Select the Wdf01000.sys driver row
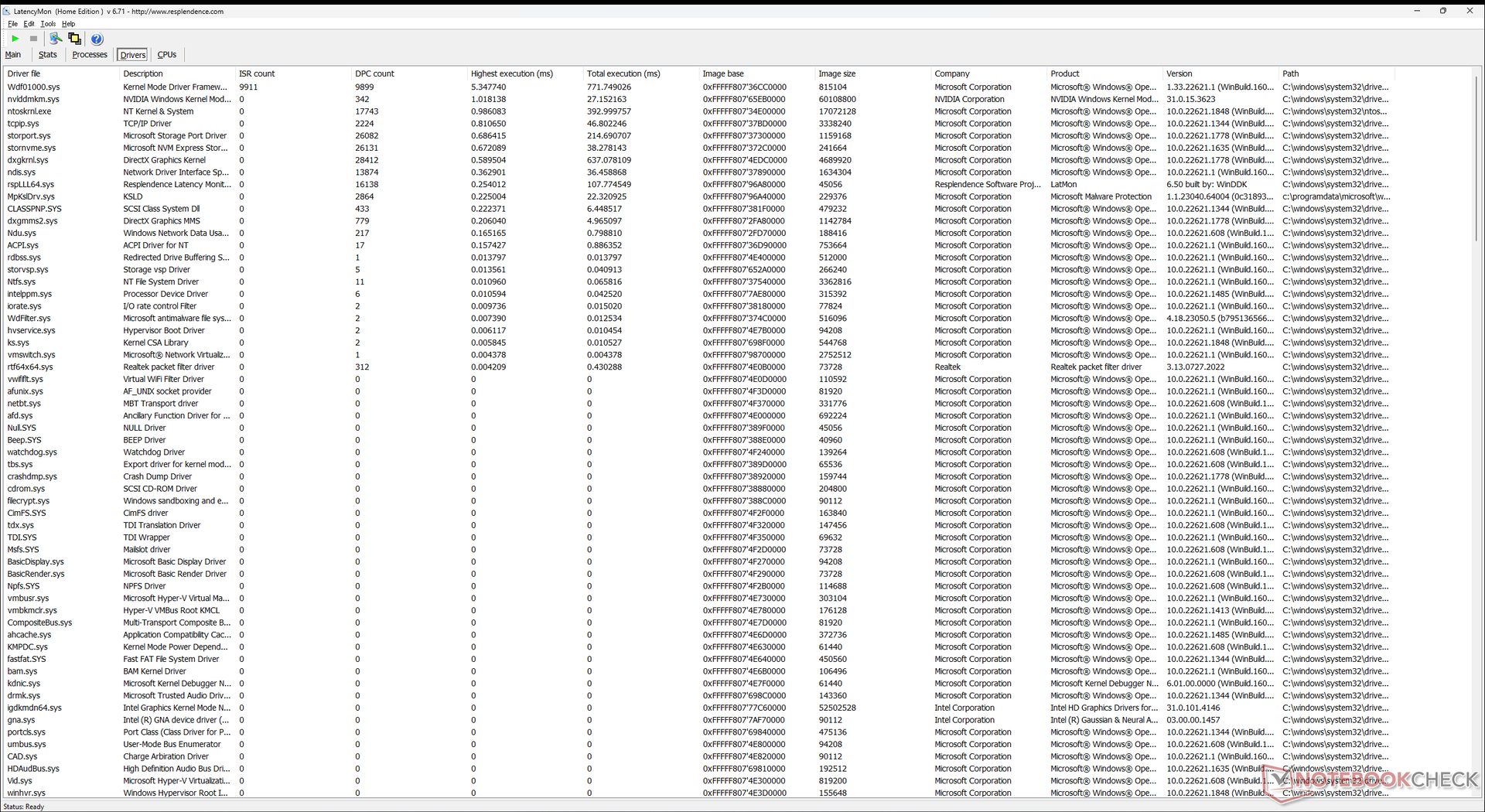Image resolution: width=1485 pixels, height=812 pixels. (699, 87)
